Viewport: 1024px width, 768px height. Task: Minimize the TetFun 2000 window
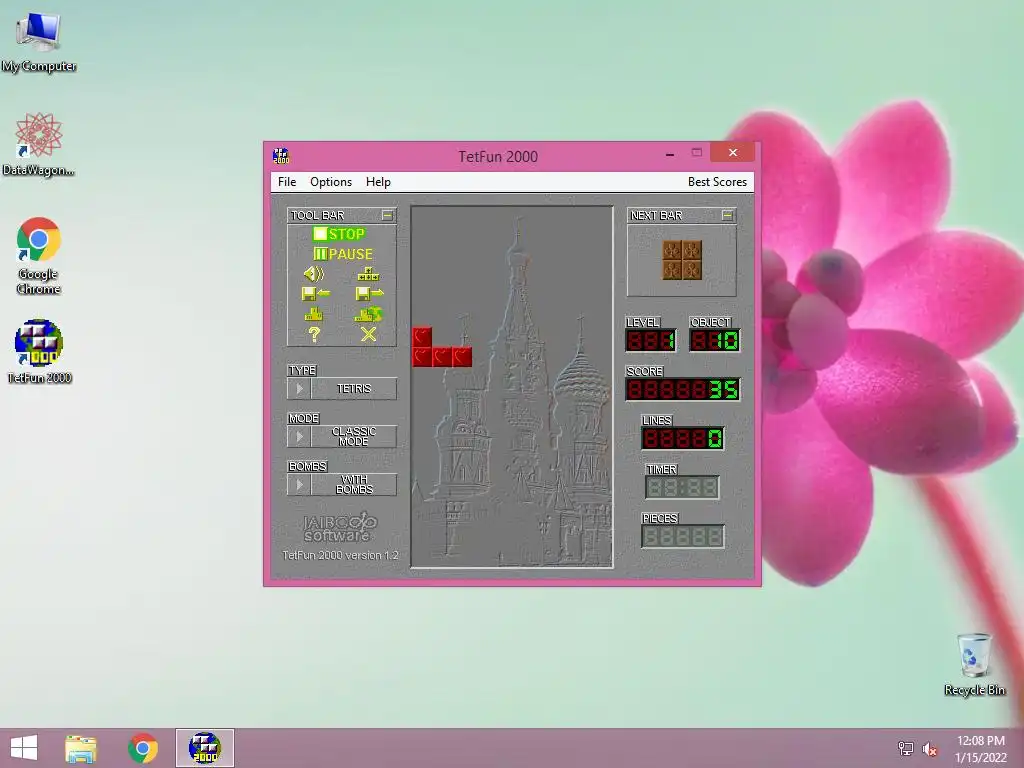click(x=670, y=153)
